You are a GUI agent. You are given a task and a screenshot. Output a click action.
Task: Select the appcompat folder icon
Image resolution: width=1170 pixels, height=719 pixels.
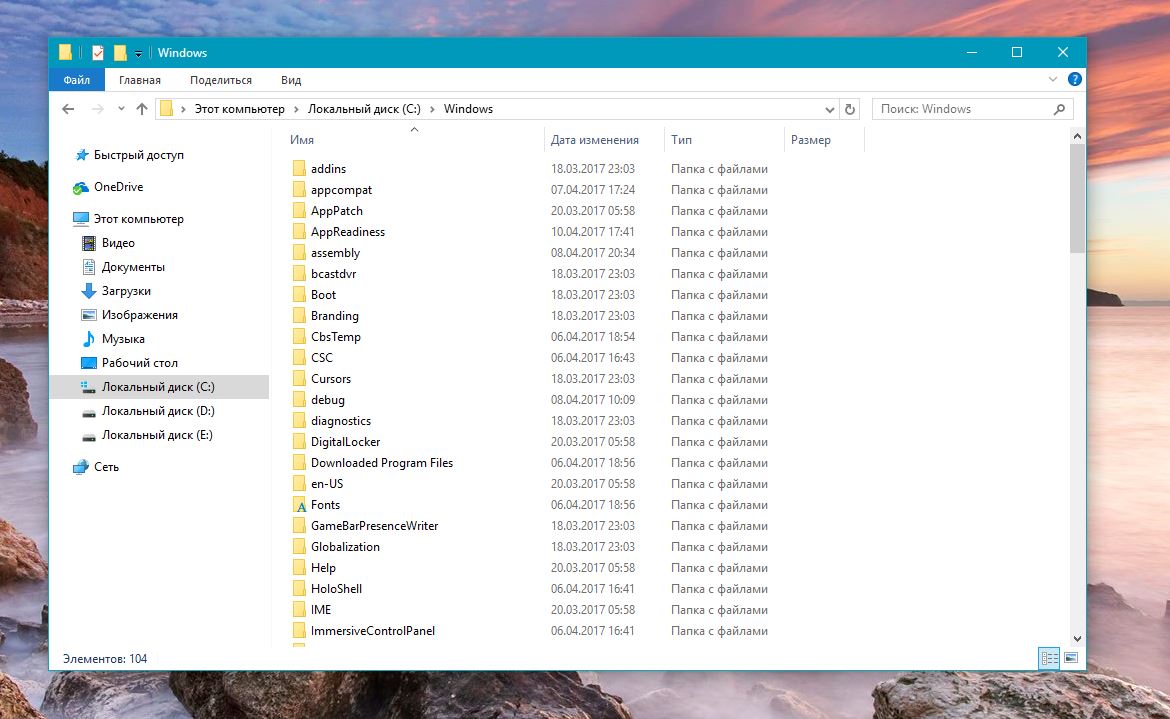click(299, 189)
